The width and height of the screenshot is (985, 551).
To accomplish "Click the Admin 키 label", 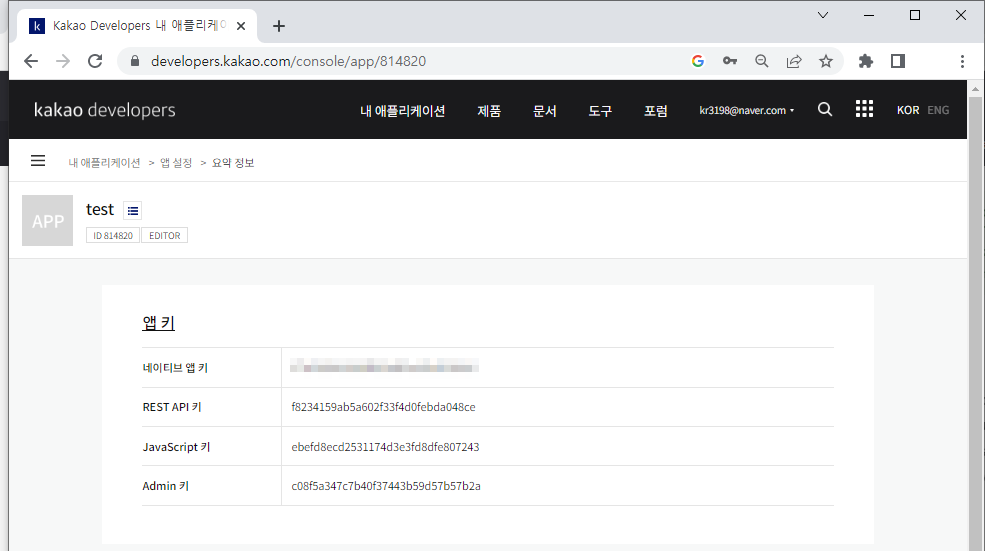I will tap(166, 486).
